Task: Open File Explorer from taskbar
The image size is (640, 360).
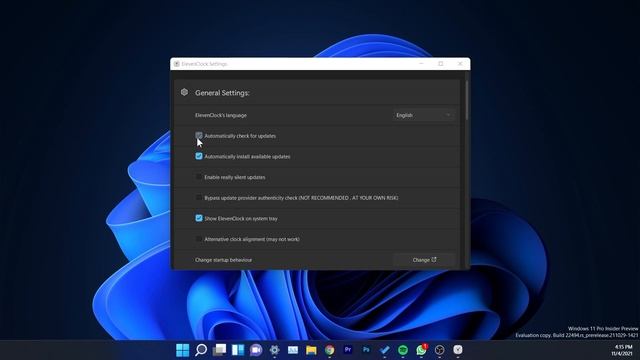Action: 311,350
